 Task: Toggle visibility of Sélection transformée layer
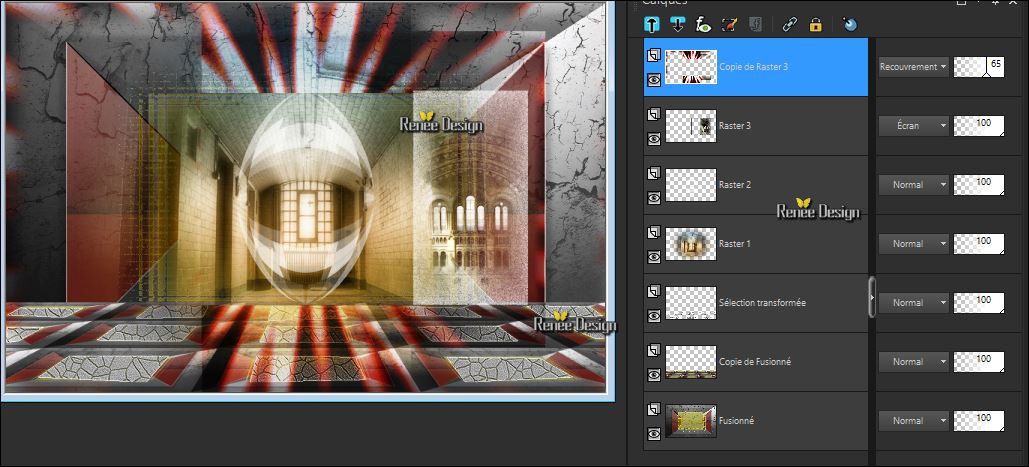point(654,315)
